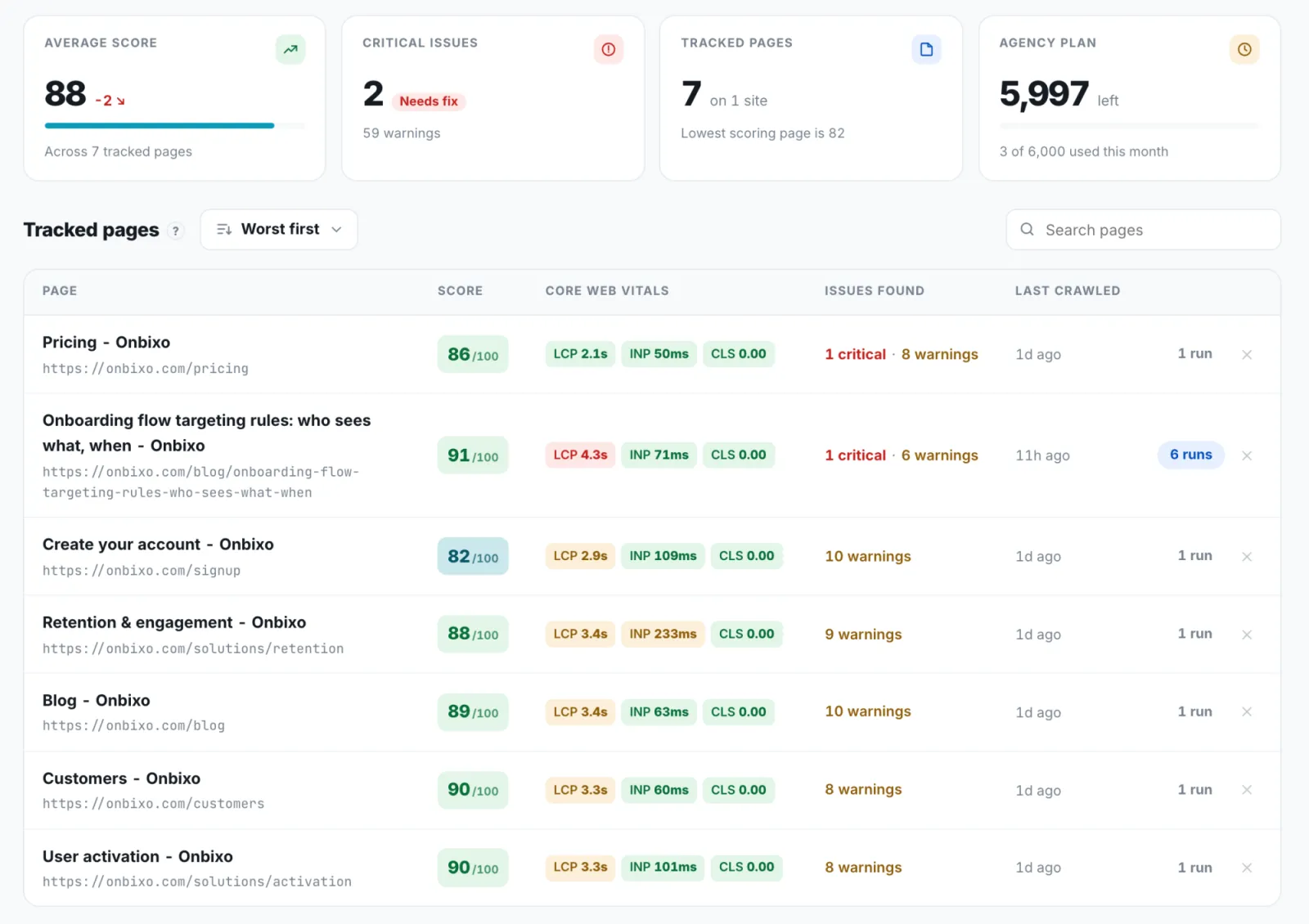Viewport: 1309px width, 924px height.
Task: Open the help icon beside Tracked pages
Action: pyautogui.click(x=175, y=231)
